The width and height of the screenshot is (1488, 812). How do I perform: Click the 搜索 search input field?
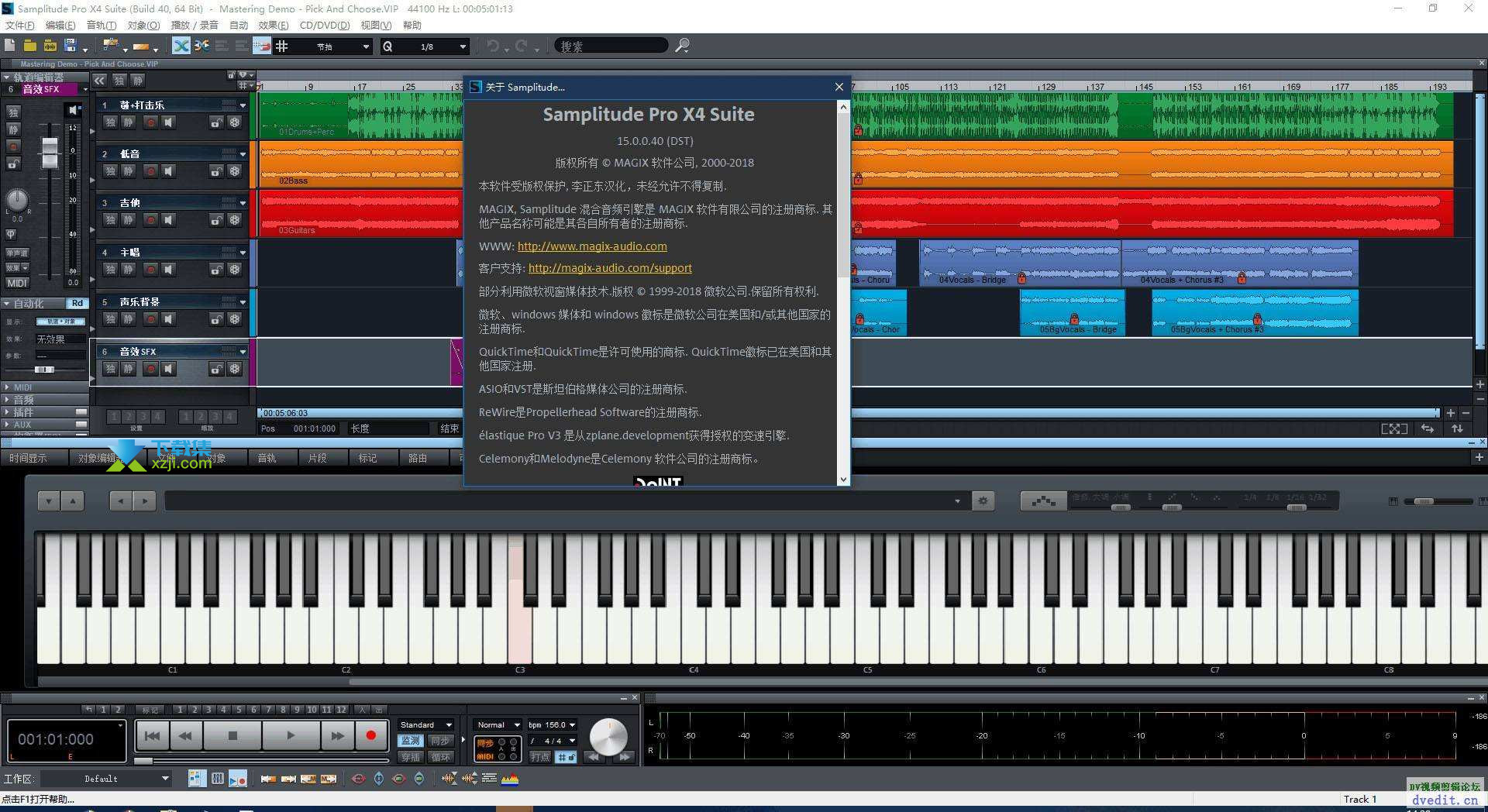pyautogui.click(x=612, y=46)
